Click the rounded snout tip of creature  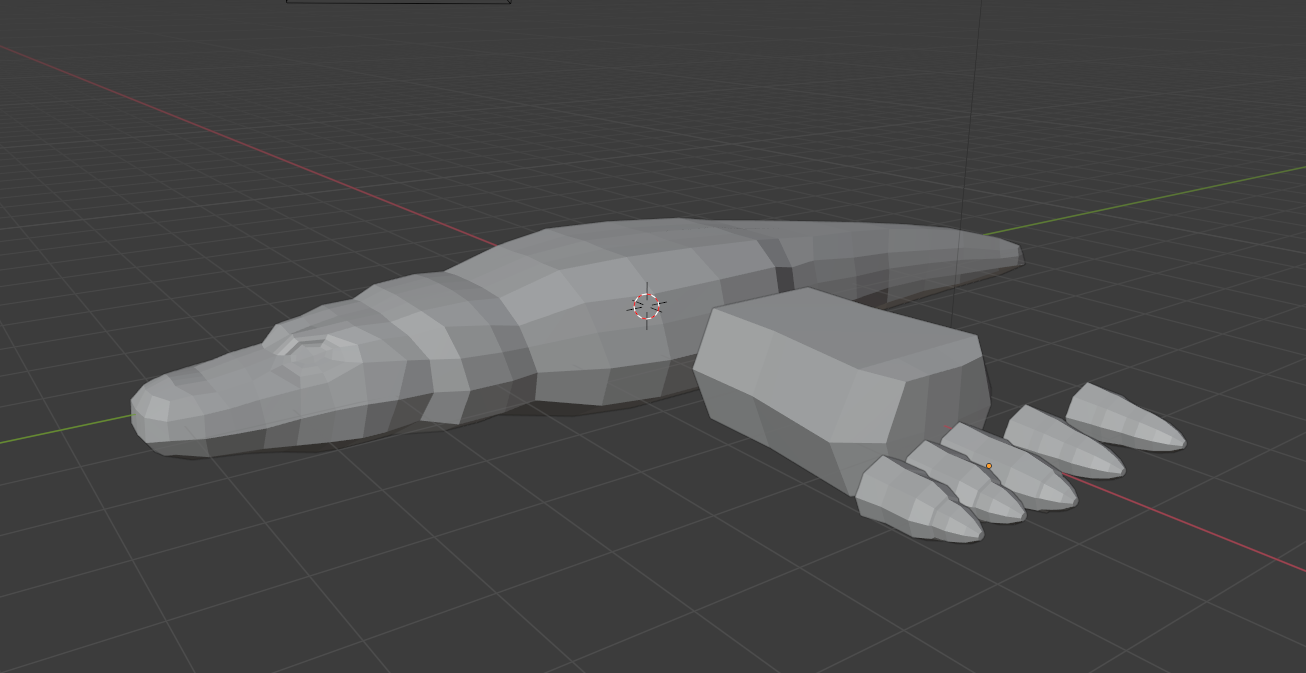(152, 412)
